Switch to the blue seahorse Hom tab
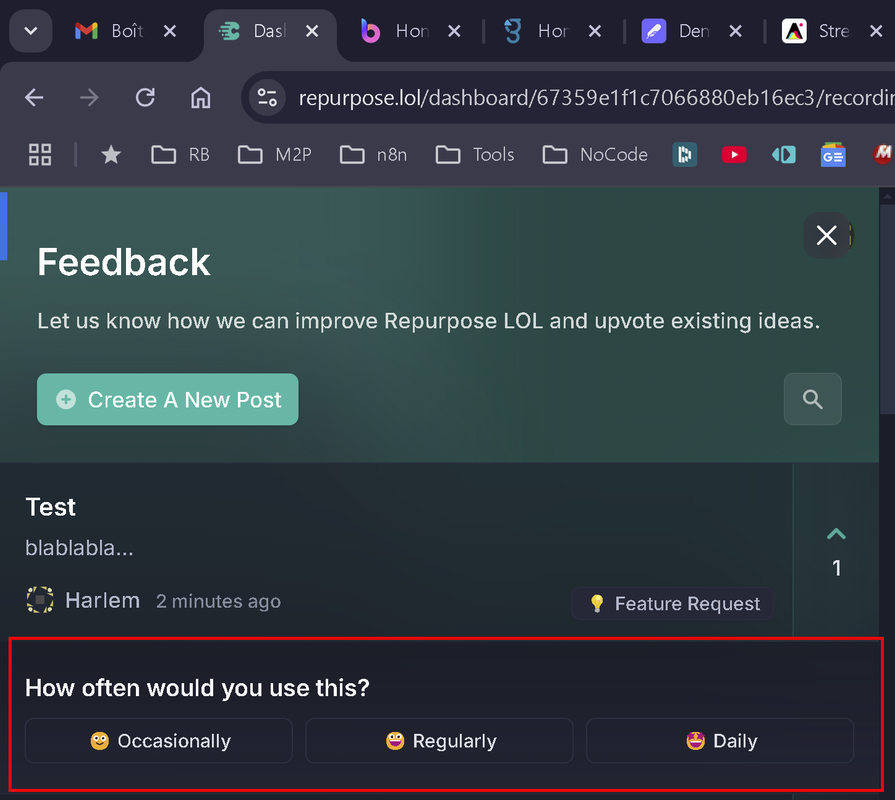Screen dimensions: 895x800 coord(535,31)
